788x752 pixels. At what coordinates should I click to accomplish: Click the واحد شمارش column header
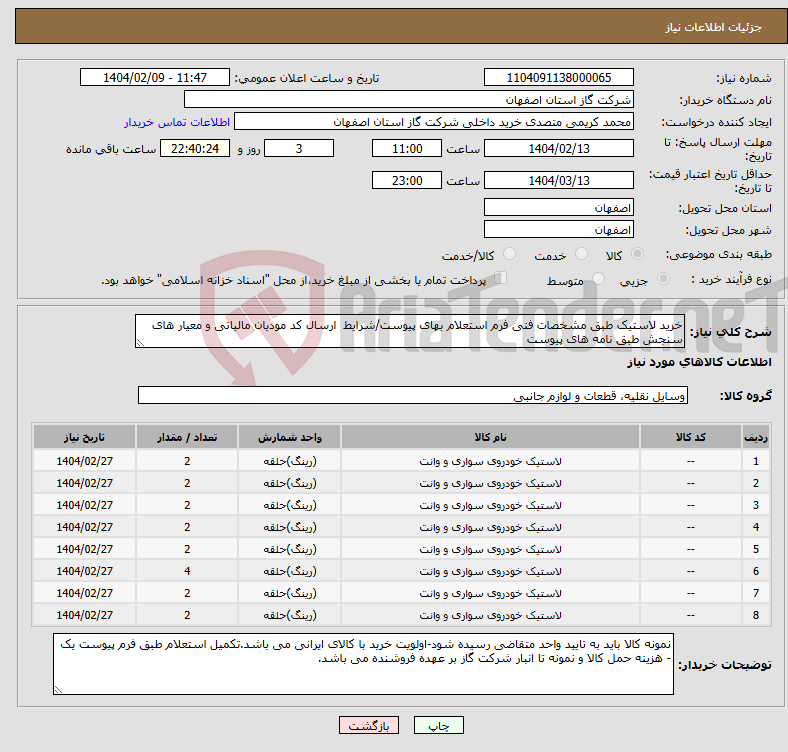[289, 437]
